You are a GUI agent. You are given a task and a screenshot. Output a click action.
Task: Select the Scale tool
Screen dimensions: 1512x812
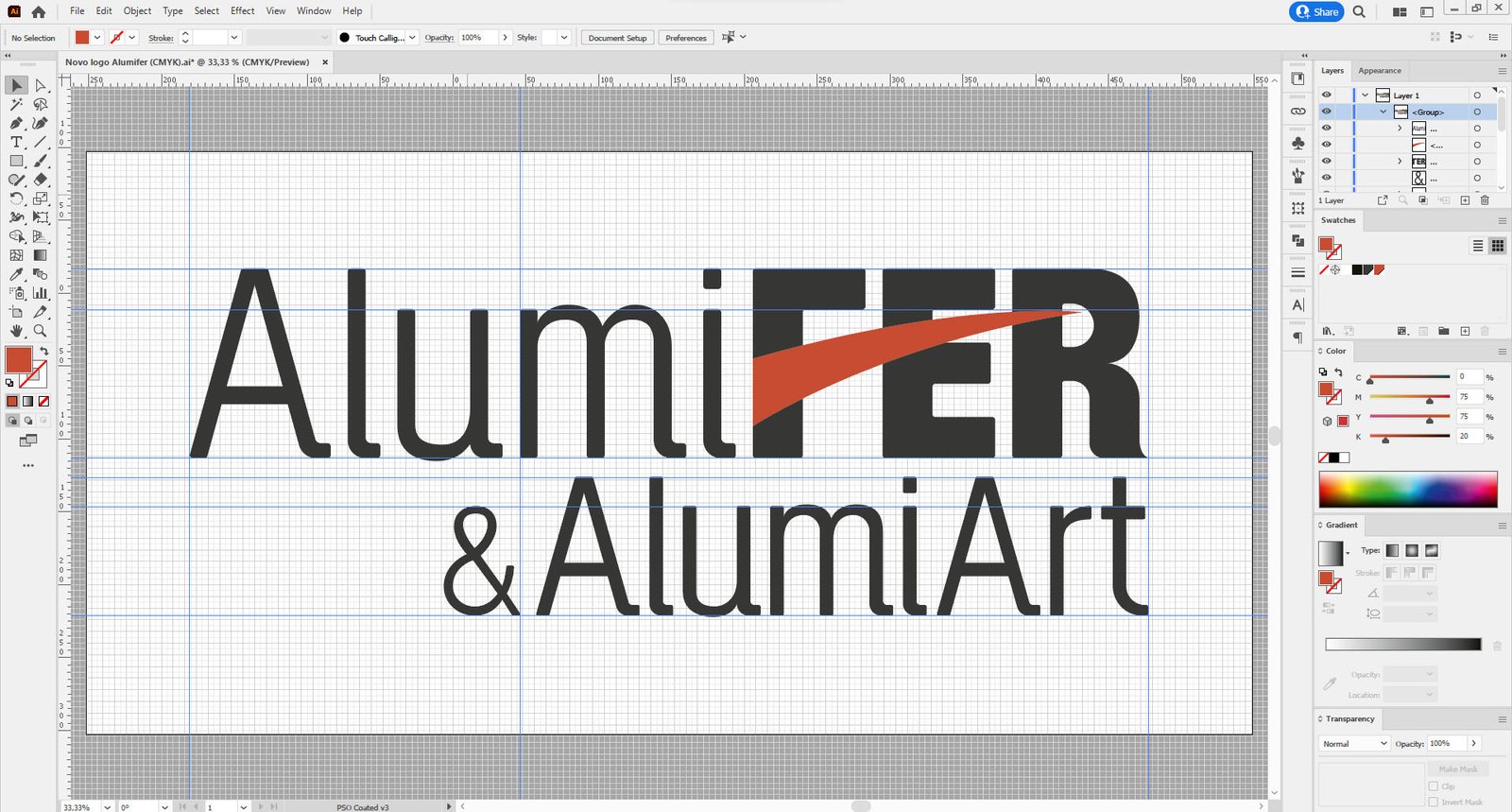pos(41,199)
